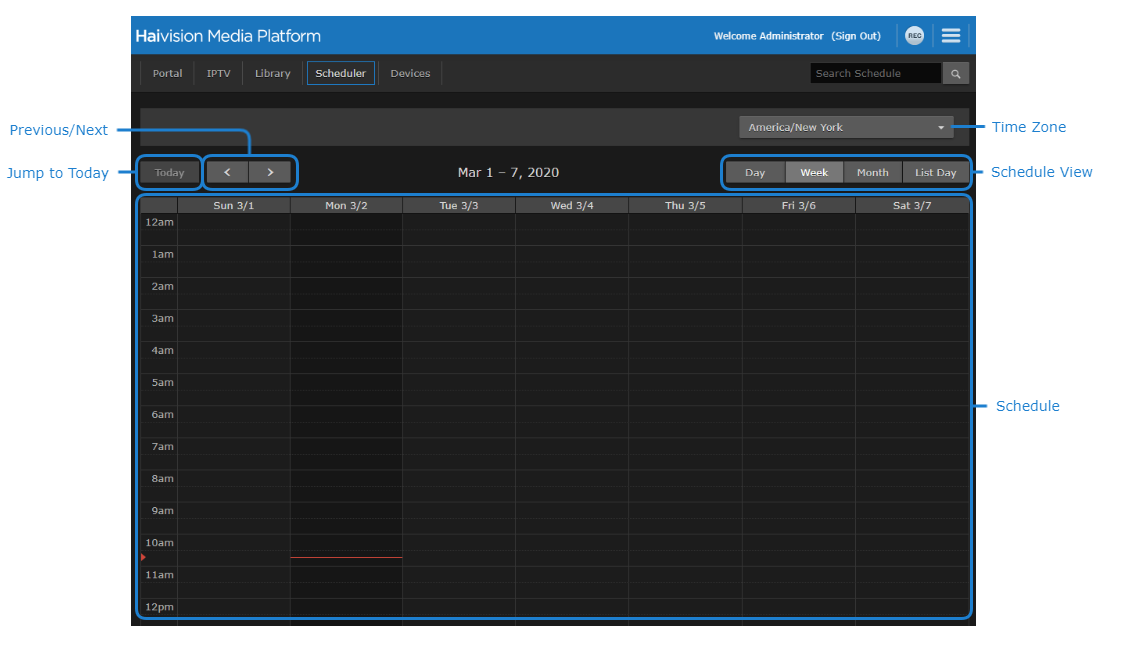Image resolution: width=1132 pixels, height=646 pixels.
Task: Click the Today button
Action: 170,172
